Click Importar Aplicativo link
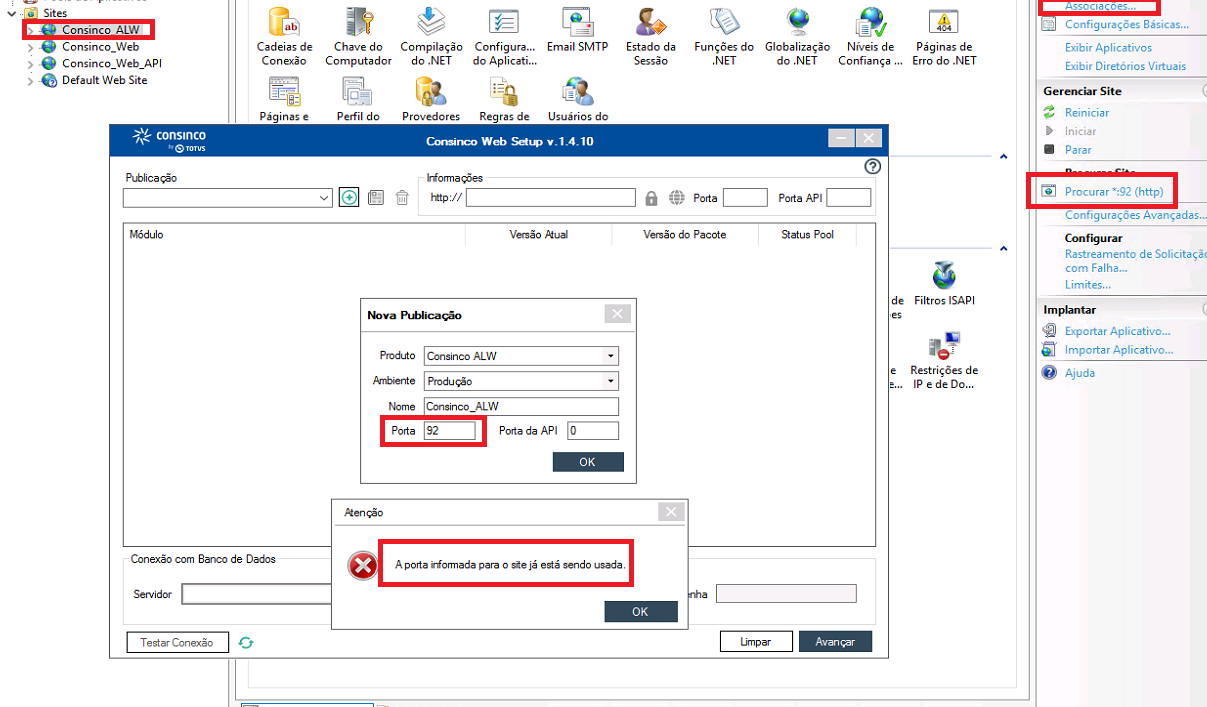Image resolution: width=1207 pixels, height=707 pixels. point(1119,350)
